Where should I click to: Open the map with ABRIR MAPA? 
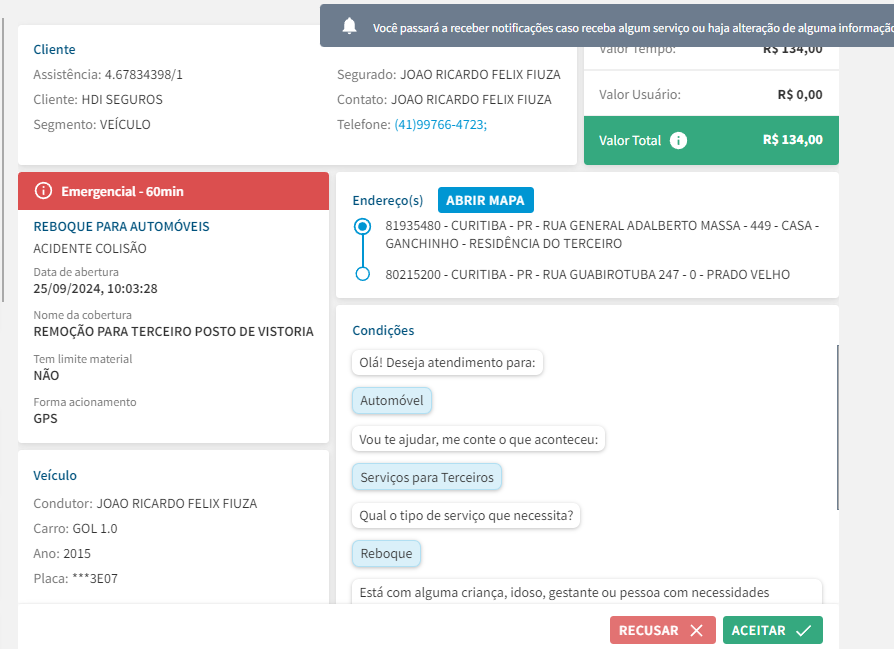point(485,200)
